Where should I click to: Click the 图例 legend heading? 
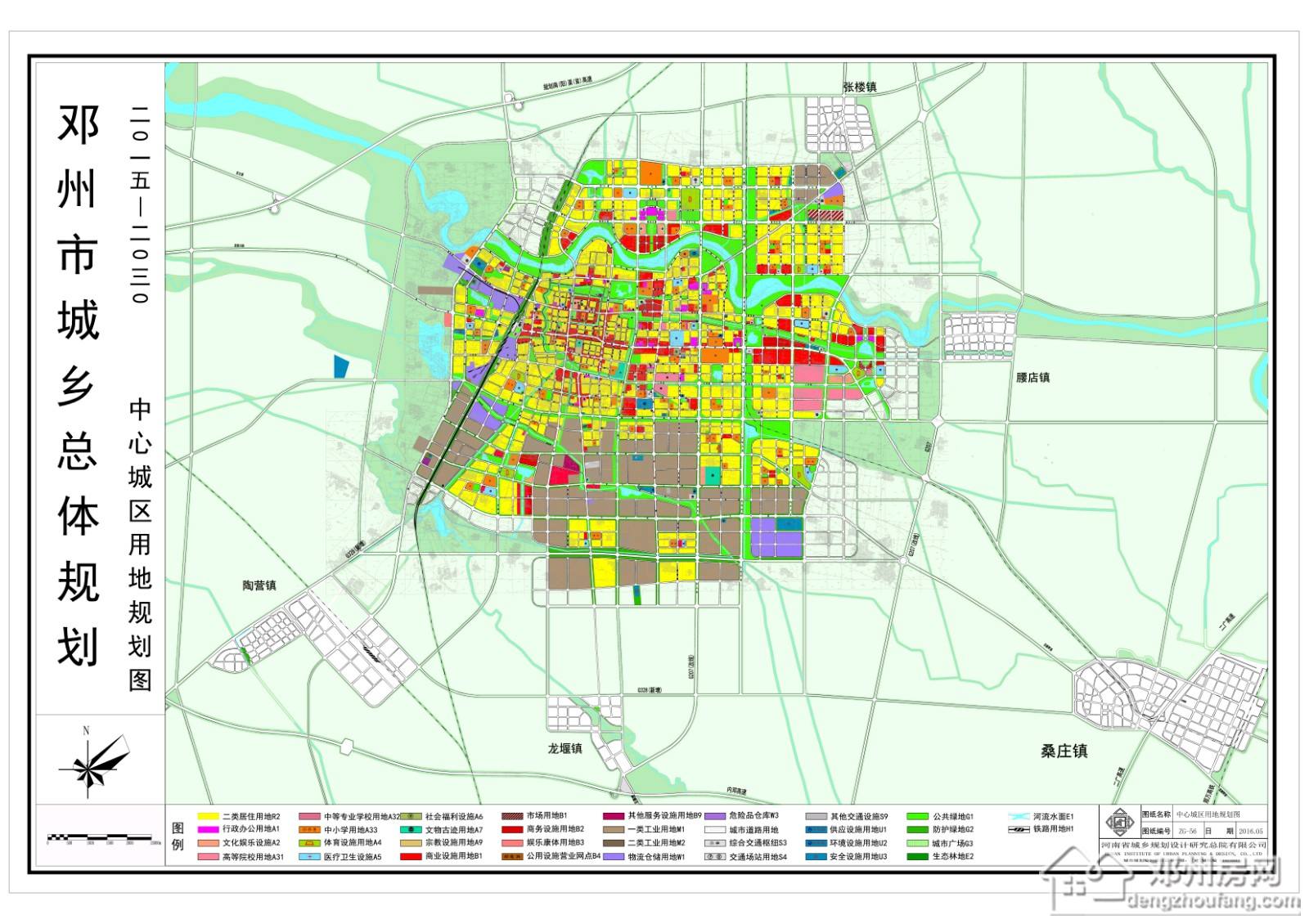(178, 837)
